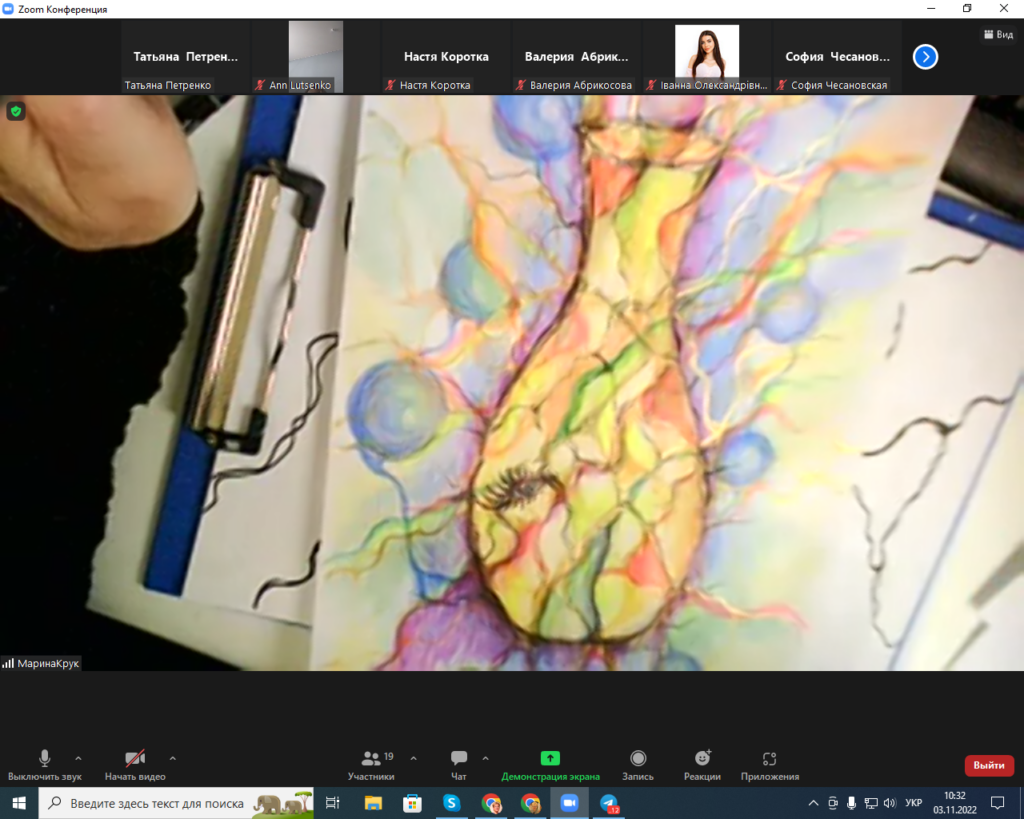Open the Participants panel icon
Screen dimensions: 1024x819
(x=371, y=759)
